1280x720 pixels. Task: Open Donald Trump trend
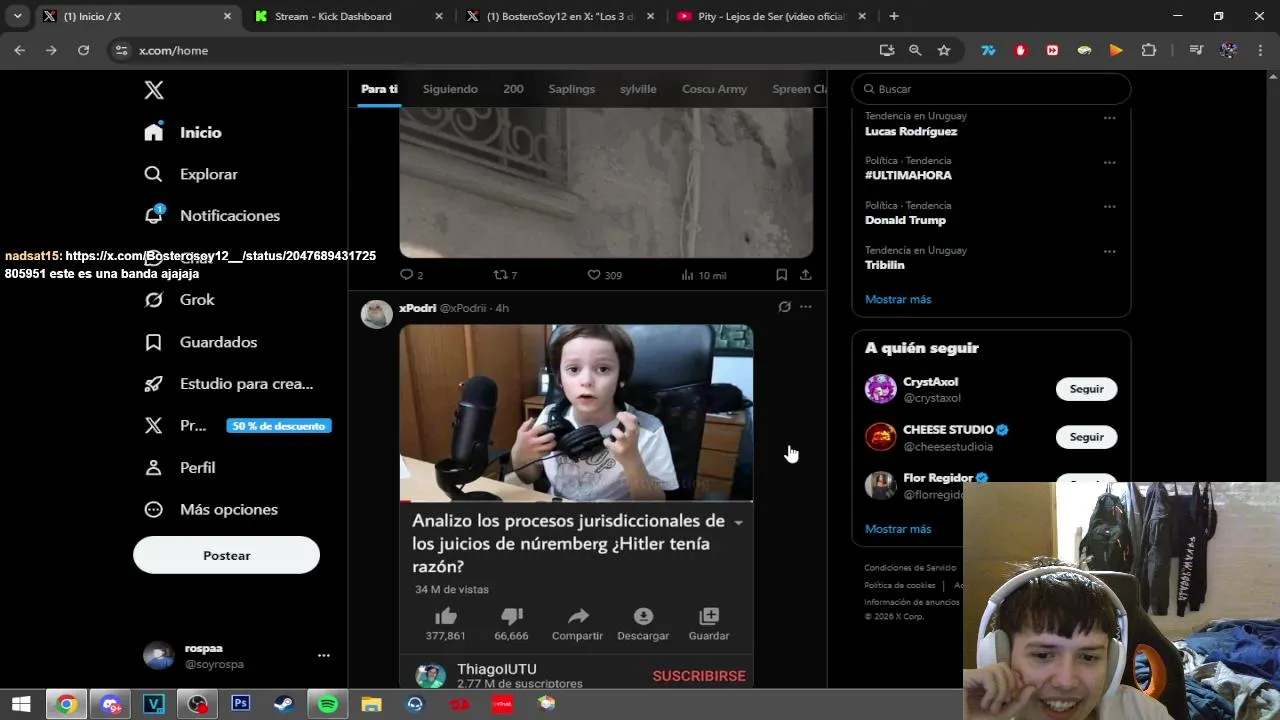coord(905,220)
